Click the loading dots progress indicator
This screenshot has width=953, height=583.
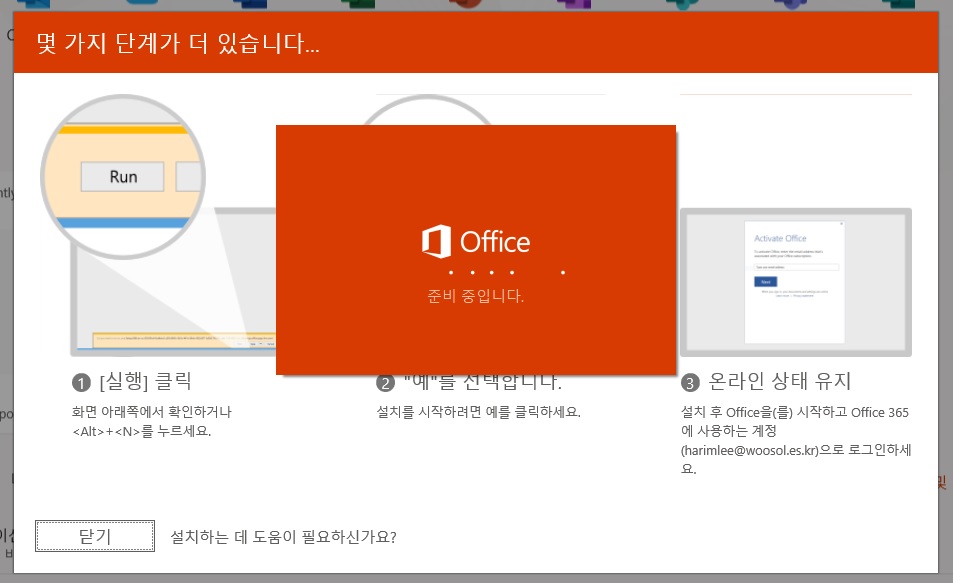coord(507,272)
